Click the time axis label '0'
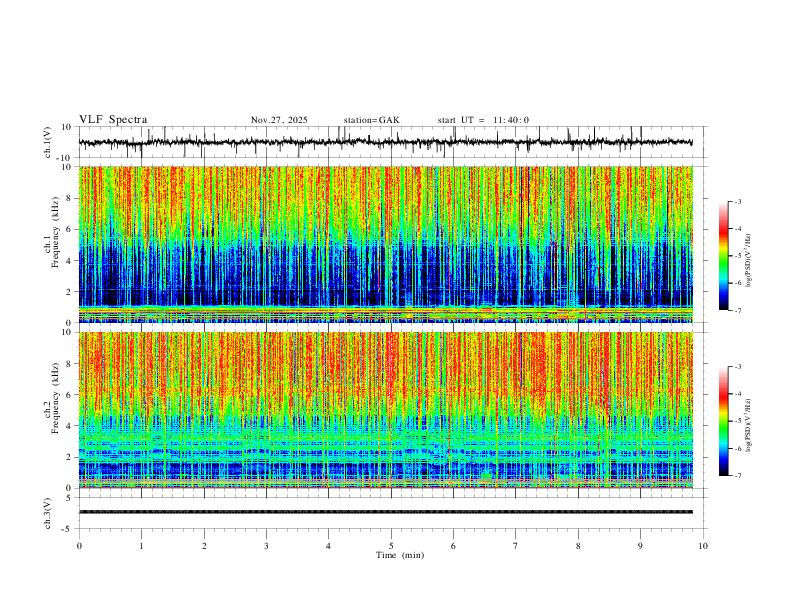 point(79,546)
